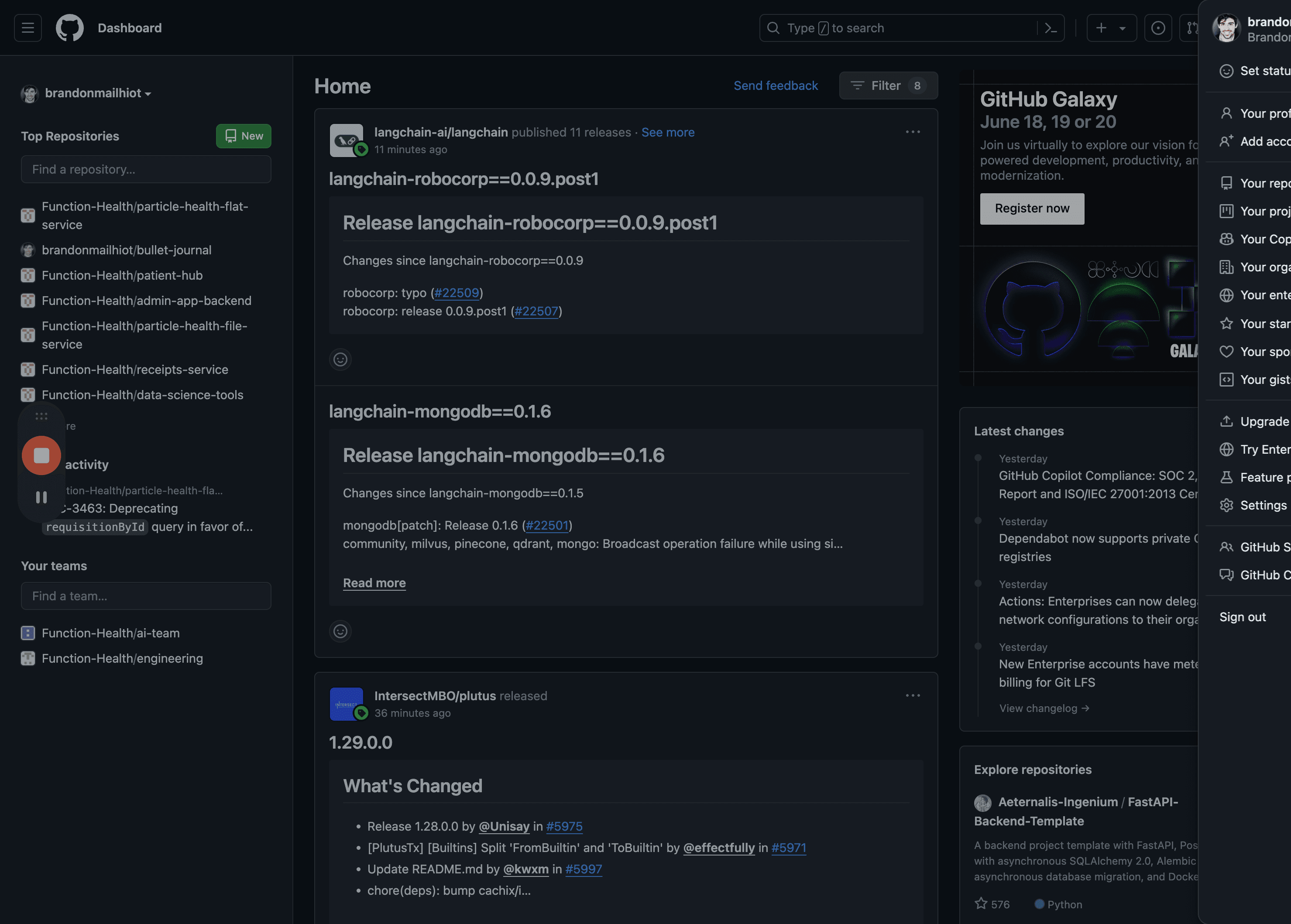Add reaction to langchain-robocorp release

click(x=340, y=359)
